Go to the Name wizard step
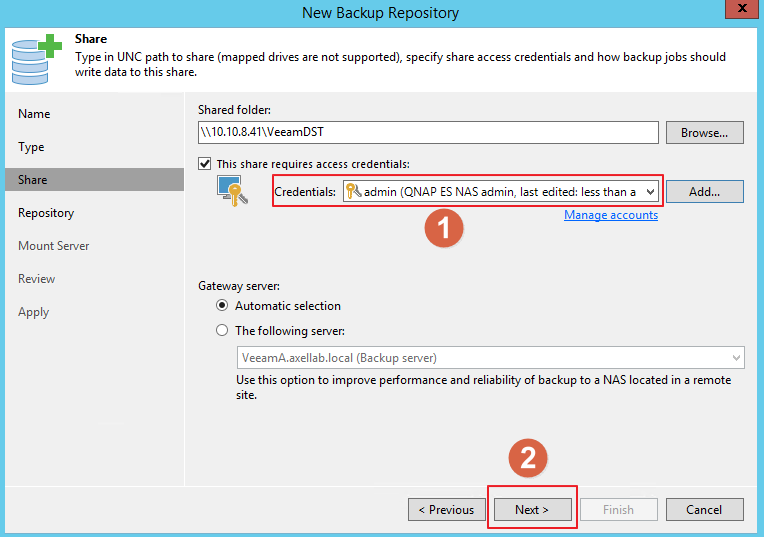This screenshot has width=764, height=537. pos(34,114)
